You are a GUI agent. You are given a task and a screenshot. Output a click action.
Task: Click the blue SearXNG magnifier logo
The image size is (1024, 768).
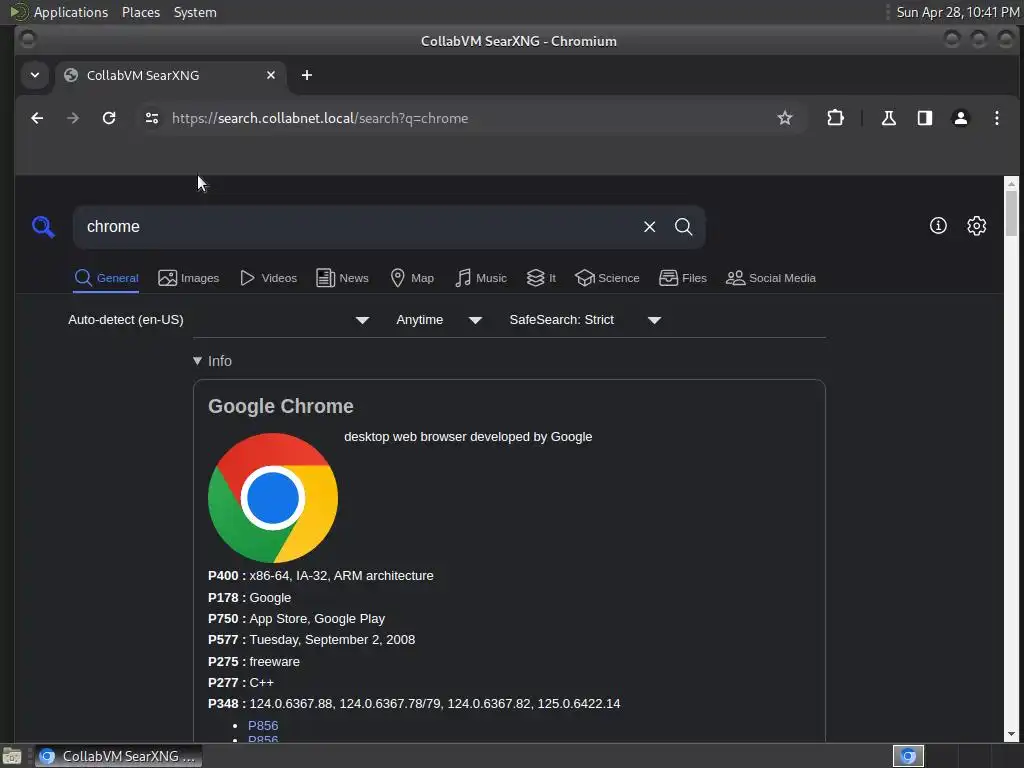[43, 227]
